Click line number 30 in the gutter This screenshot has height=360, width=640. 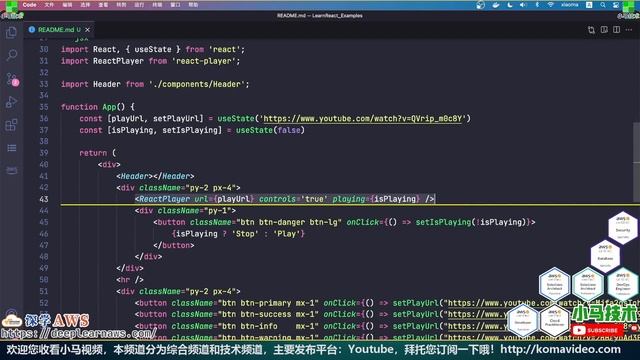[44, 49]
